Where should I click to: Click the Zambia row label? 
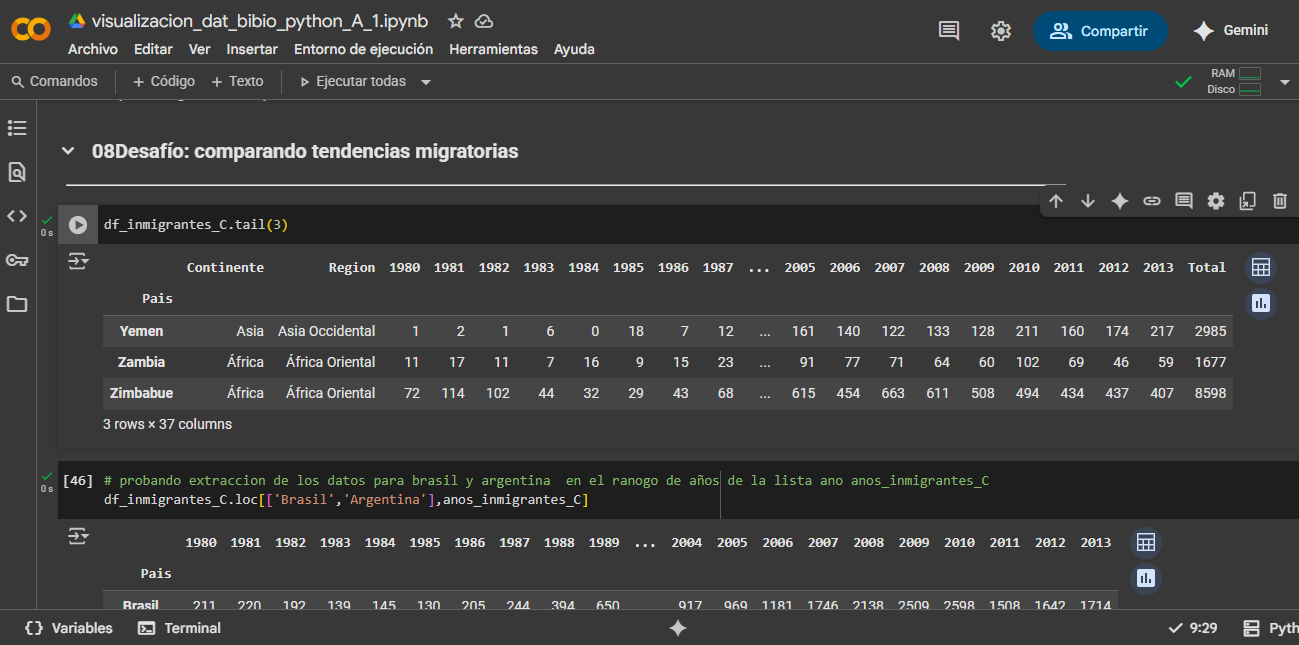tap(141, 362)
